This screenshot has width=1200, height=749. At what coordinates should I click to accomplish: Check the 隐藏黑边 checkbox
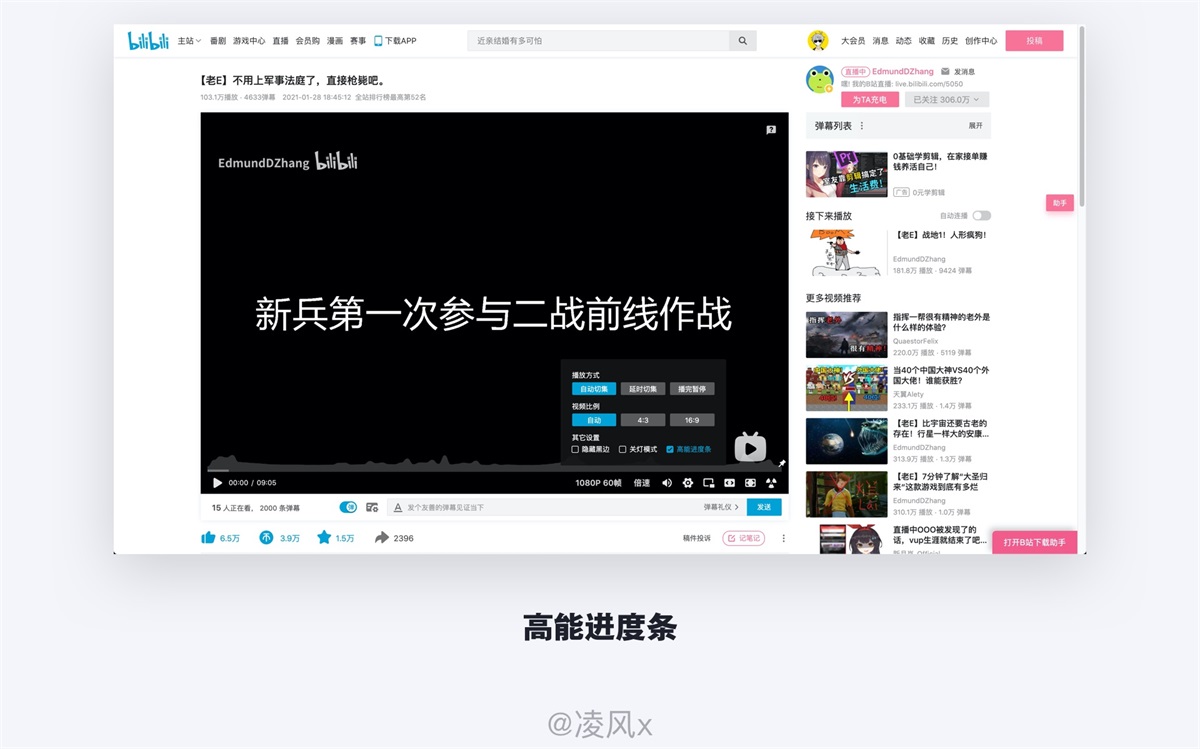(x=575, y=450)
